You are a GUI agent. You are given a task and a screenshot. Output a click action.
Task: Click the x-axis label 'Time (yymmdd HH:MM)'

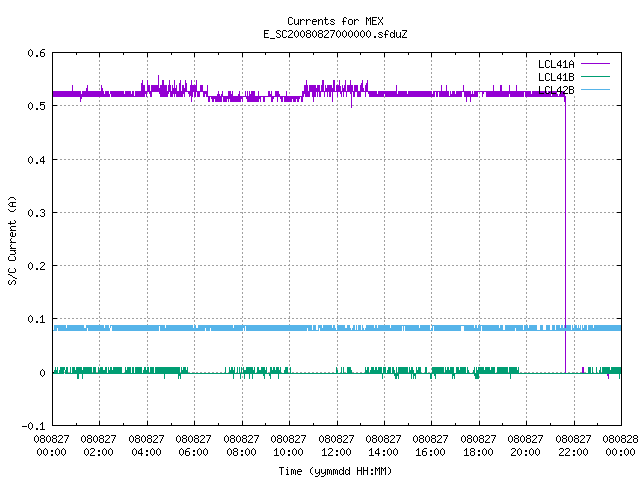coord(335,471)
